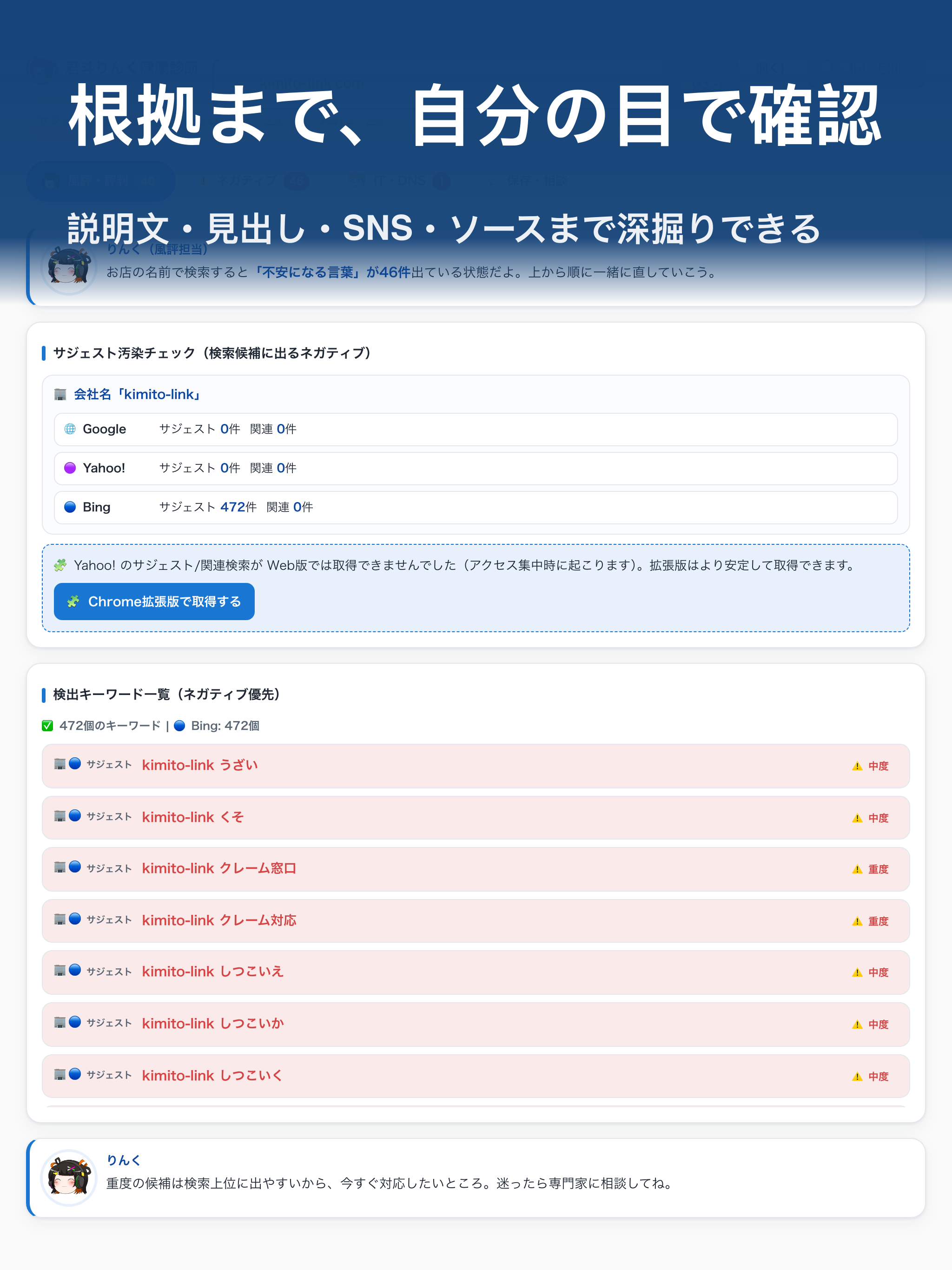952x1270 pixels.
Task: Click りんく avatar in bottom message card
Action: coord(69,1177)
